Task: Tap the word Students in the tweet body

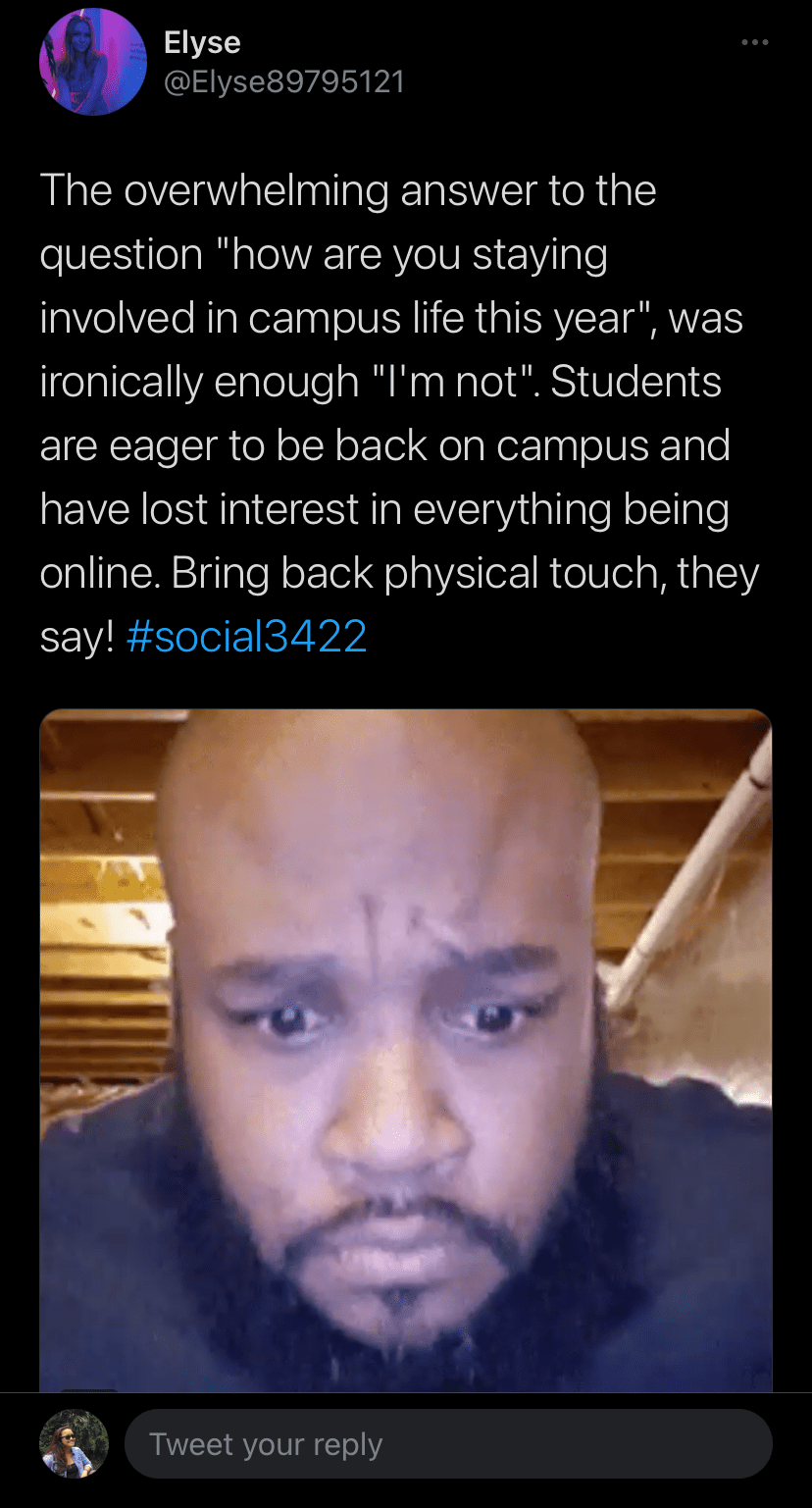Action: point(636,382)
